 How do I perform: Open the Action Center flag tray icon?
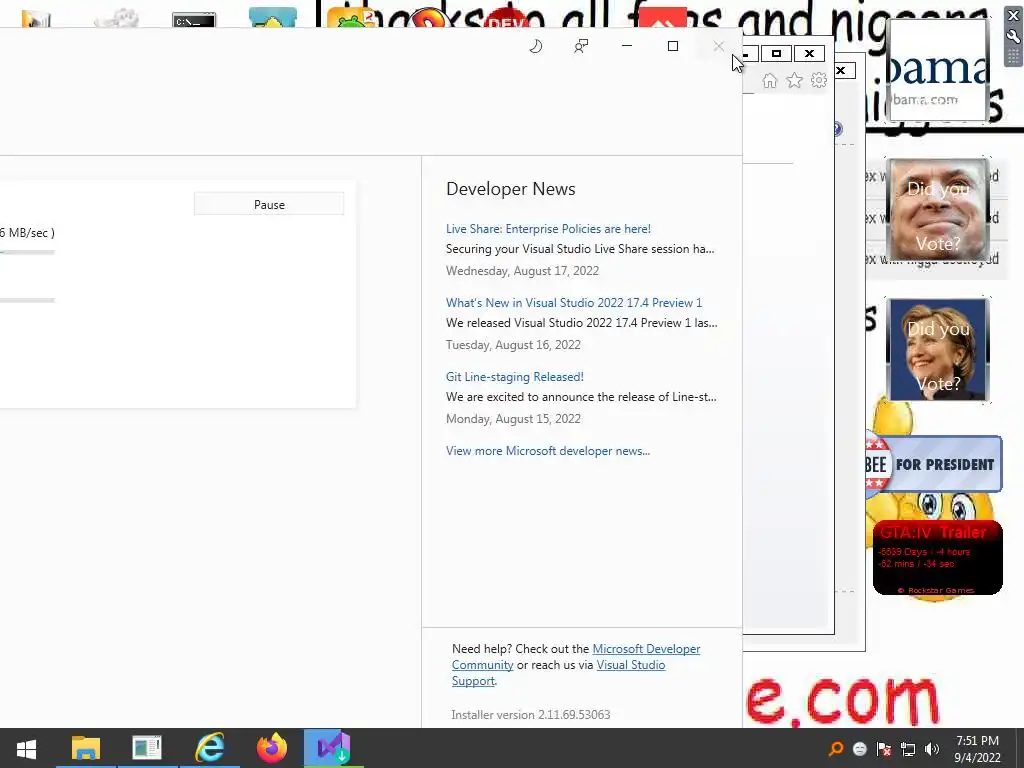[x=884, y=749]
